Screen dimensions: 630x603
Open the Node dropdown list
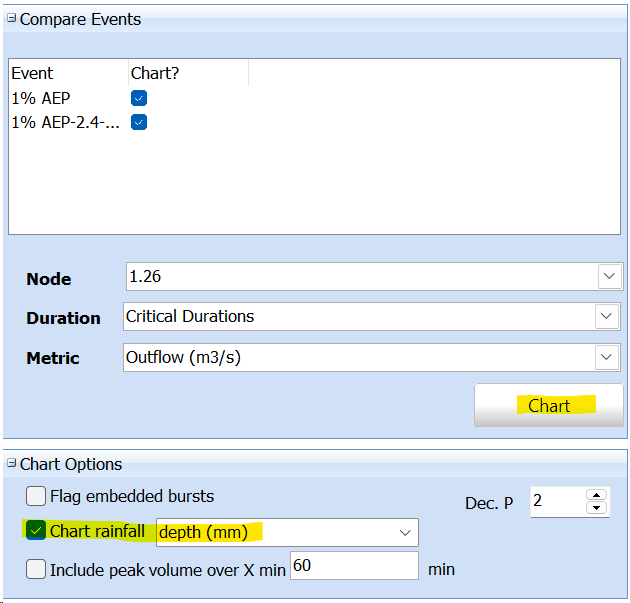[x=608, y=277]
